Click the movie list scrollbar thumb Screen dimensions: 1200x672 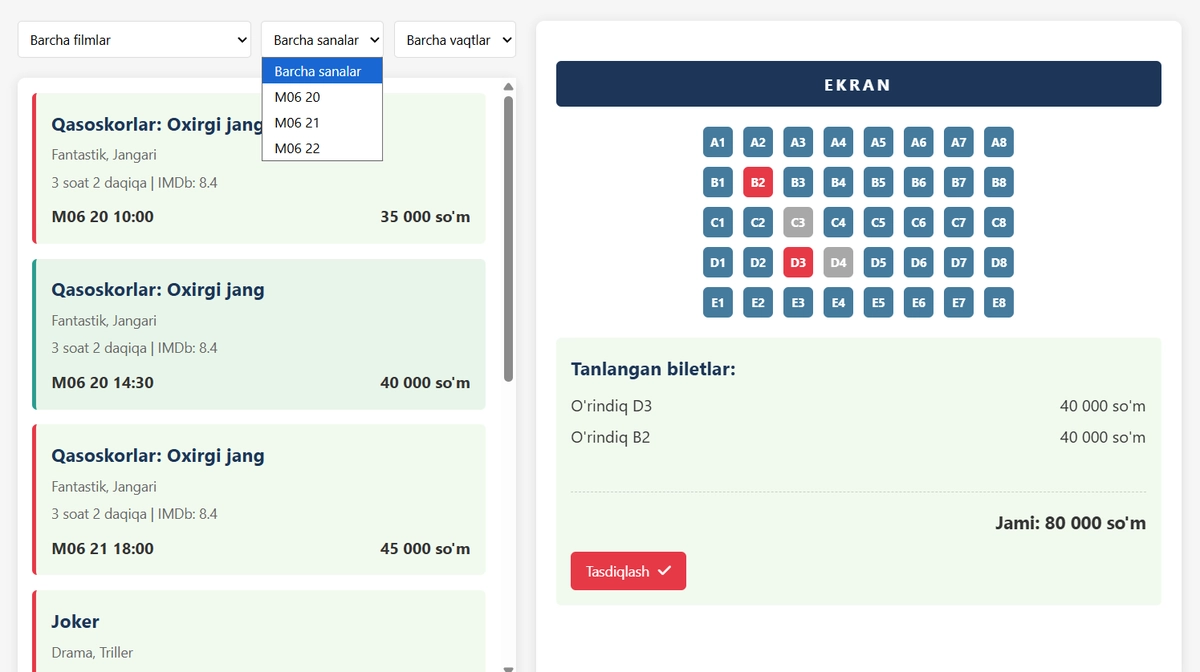tap(508, 238)
